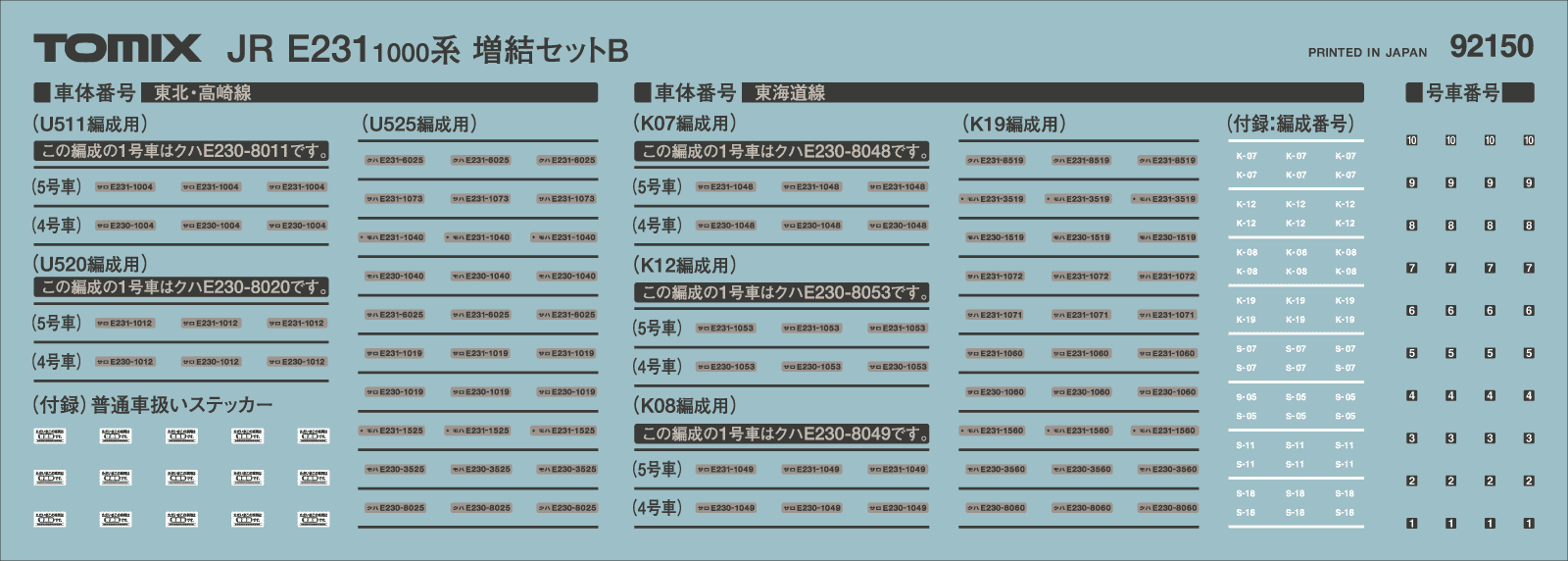Viewport: 1568px width, 561px height.
Task: Select the "(K19編成用)" heading
Action: click(x=1014, y=125)
